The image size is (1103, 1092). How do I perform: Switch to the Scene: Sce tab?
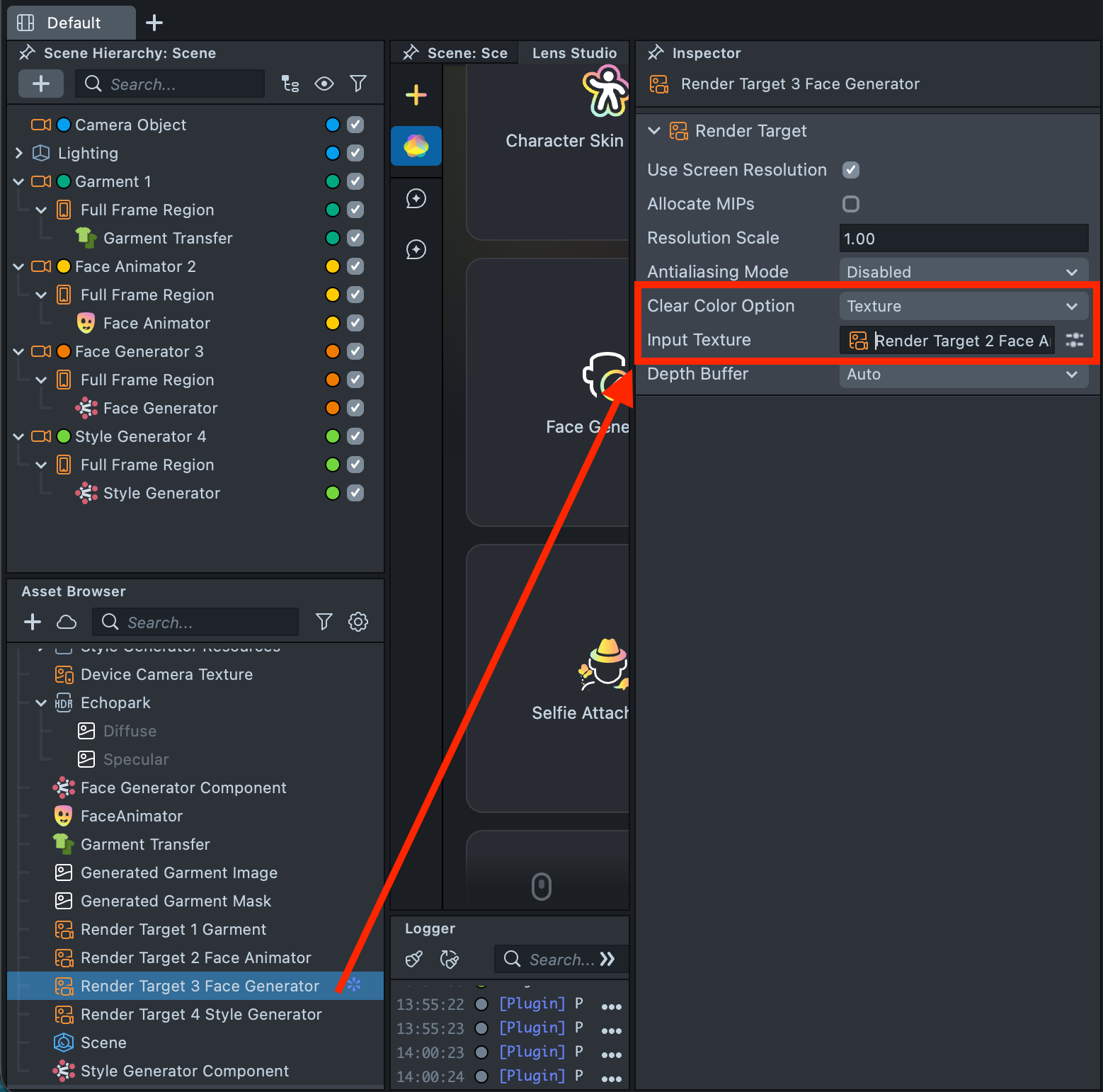tap(455, 53)
